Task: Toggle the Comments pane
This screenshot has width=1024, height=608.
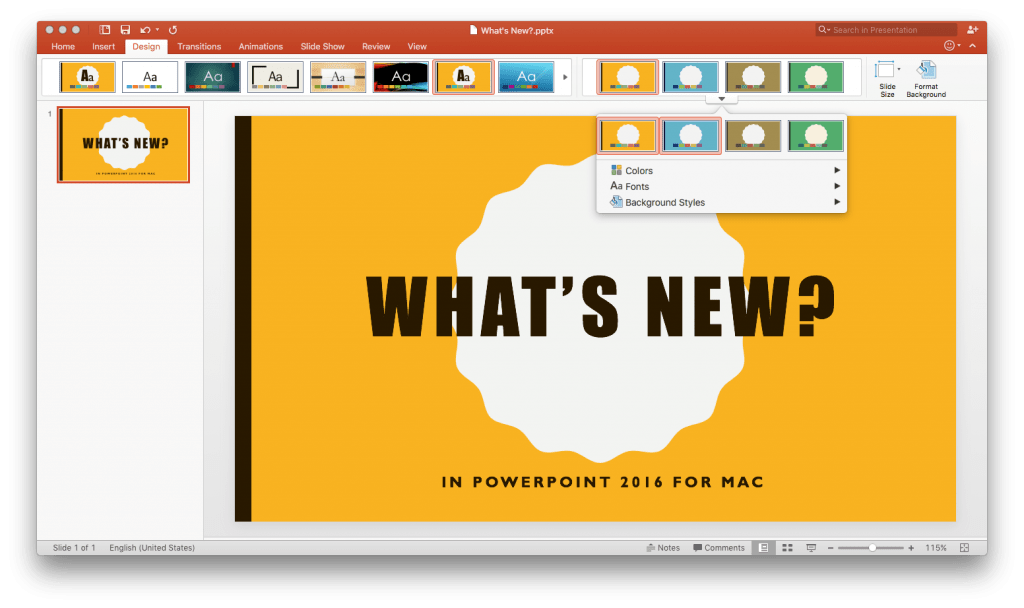Action: pos(718,548)
